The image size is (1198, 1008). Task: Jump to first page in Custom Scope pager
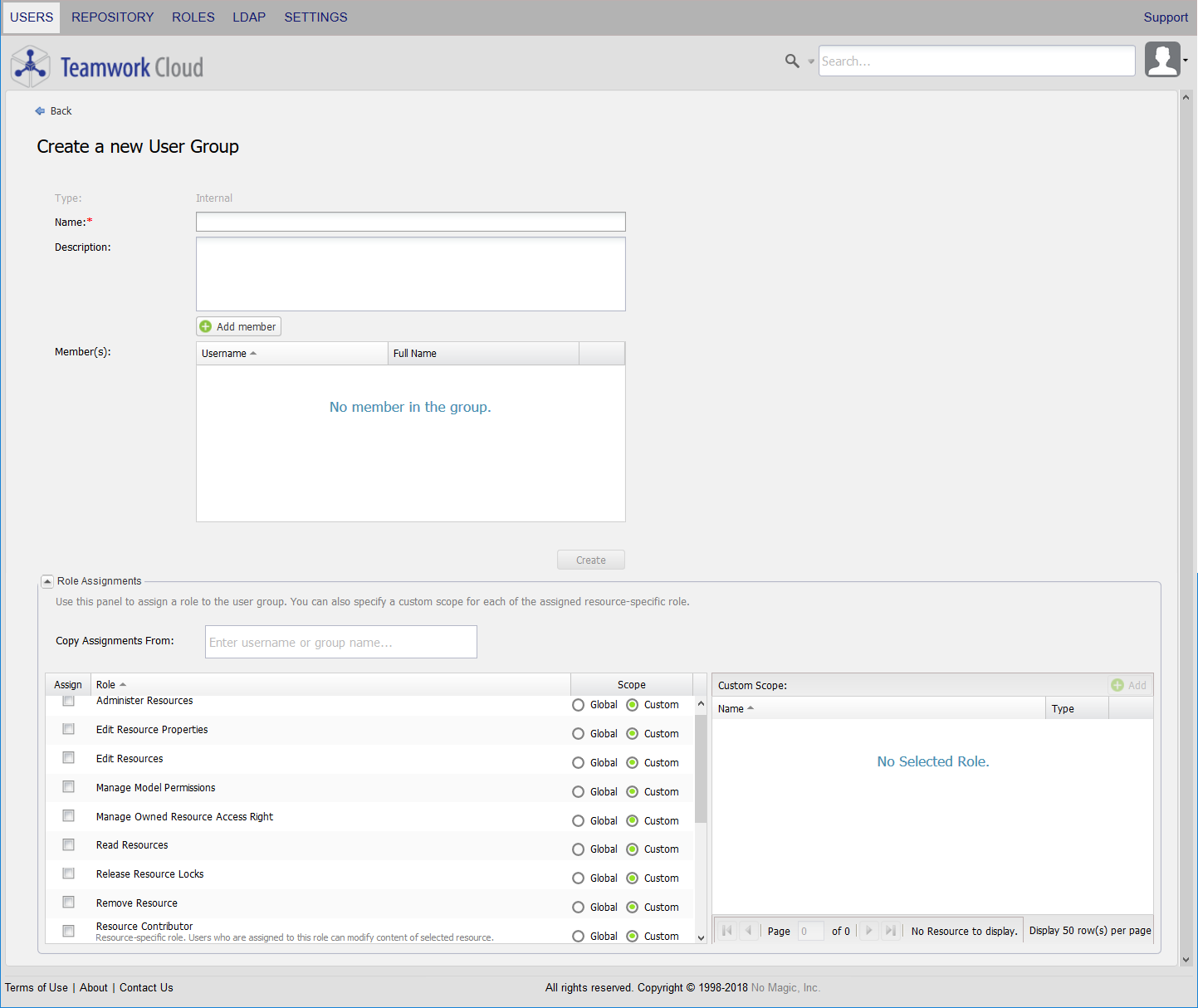pos(727,931)
